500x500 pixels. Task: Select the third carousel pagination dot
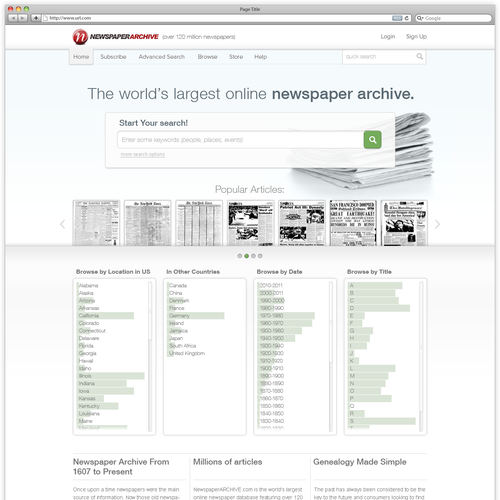point(253,256)
